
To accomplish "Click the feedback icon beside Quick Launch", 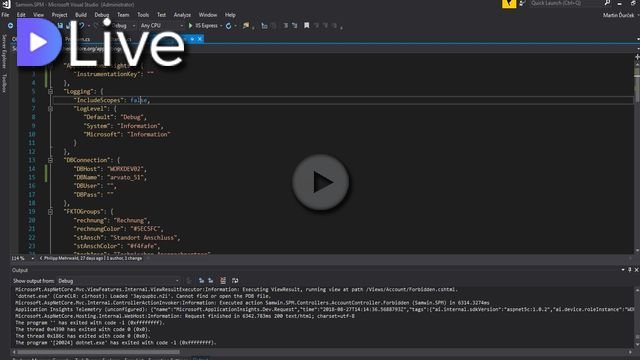I will tap(522, 3).
